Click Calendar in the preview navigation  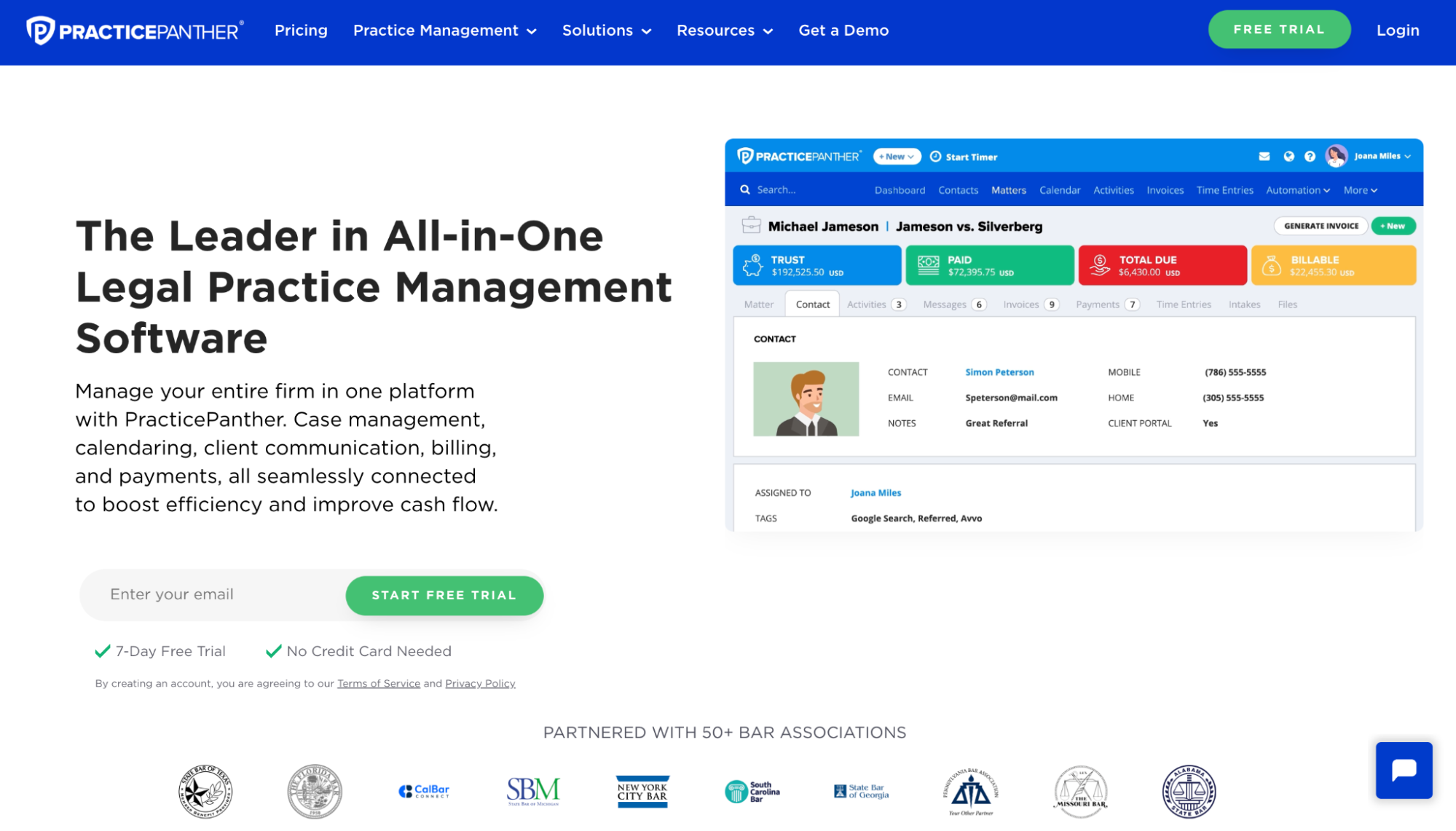click(1059, 190)
